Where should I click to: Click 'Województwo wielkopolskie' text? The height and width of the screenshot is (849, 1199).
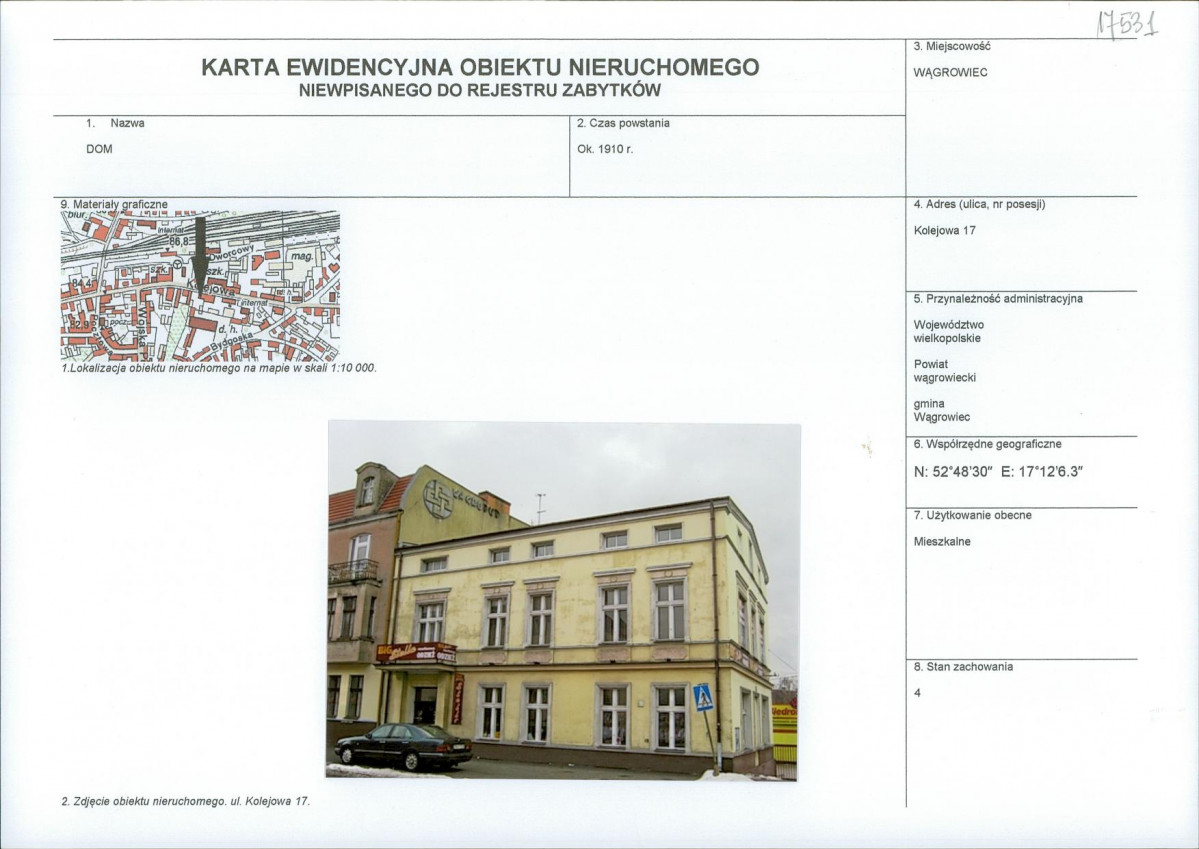click(948, 331)
